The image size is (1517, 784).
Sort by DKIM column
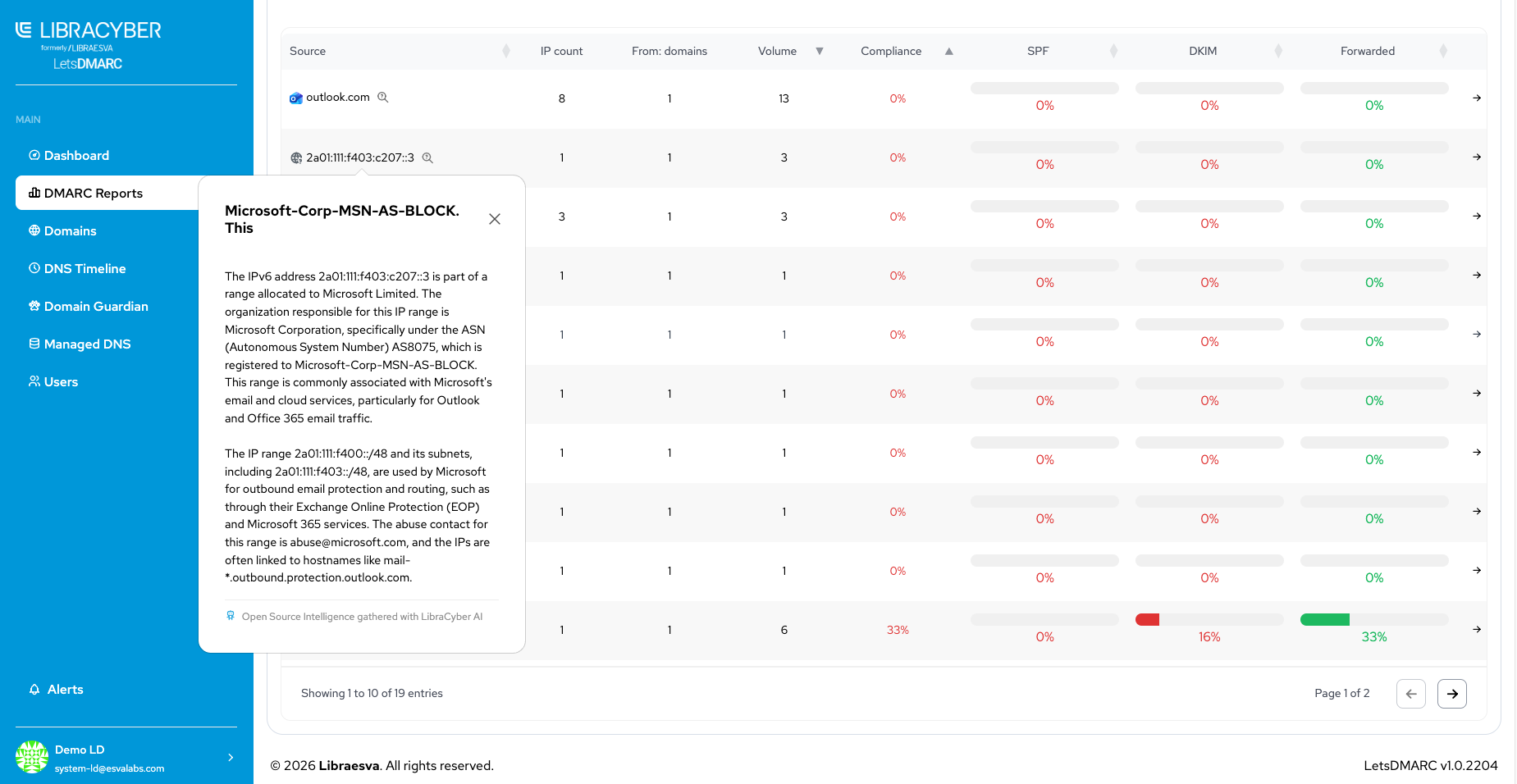pos(1278,51)
